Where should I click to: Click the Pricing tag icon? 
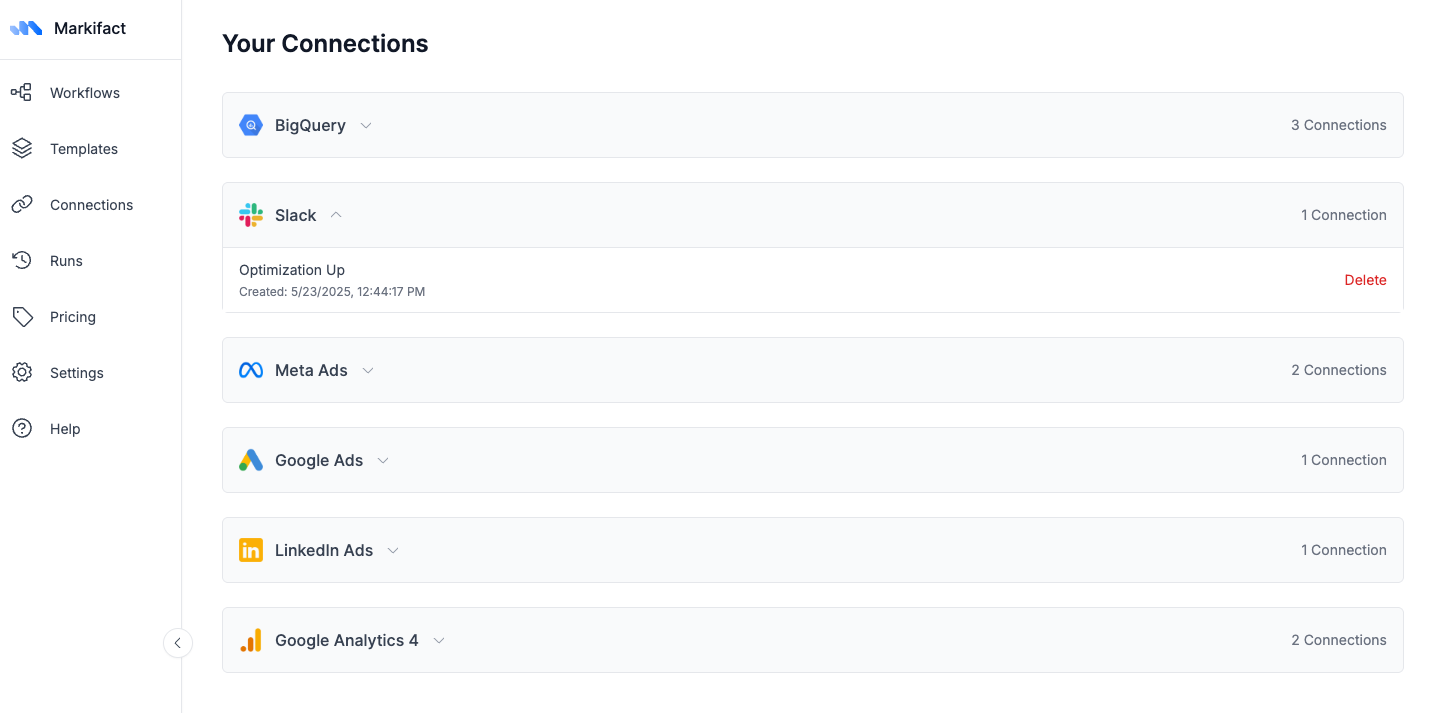tap(22, 317)
